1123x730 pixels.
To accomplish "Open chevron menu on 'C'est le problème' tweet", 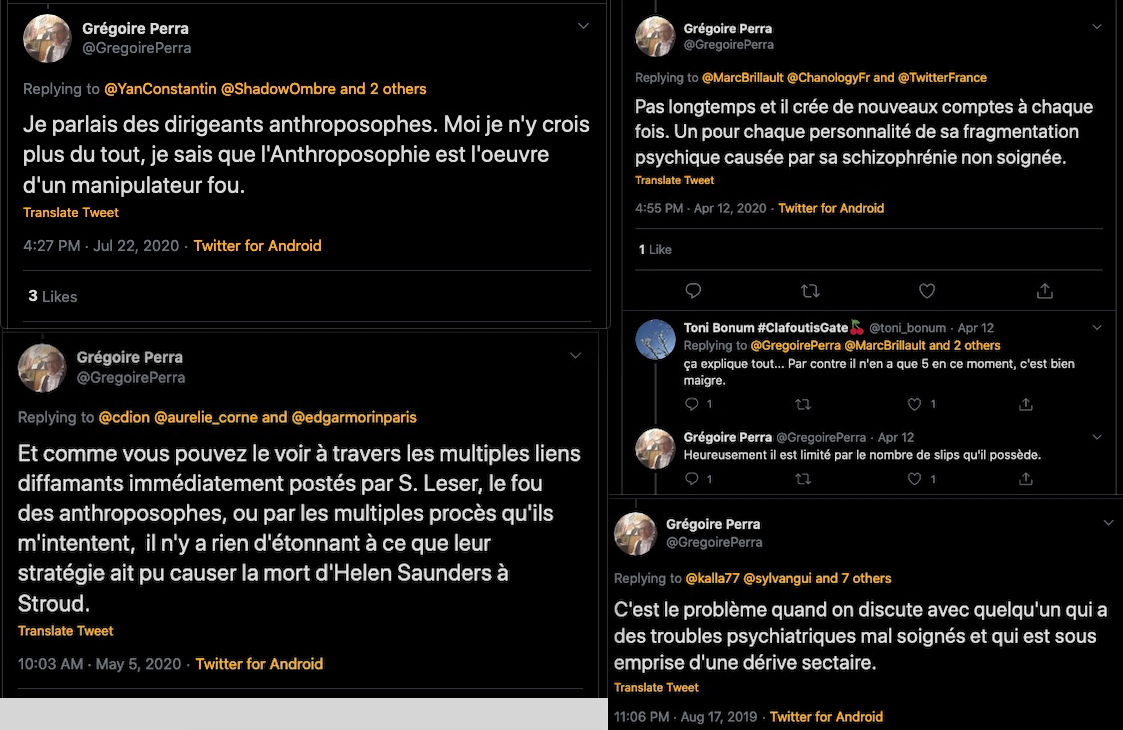I will pyautogui.click(x=1108, y=523).
